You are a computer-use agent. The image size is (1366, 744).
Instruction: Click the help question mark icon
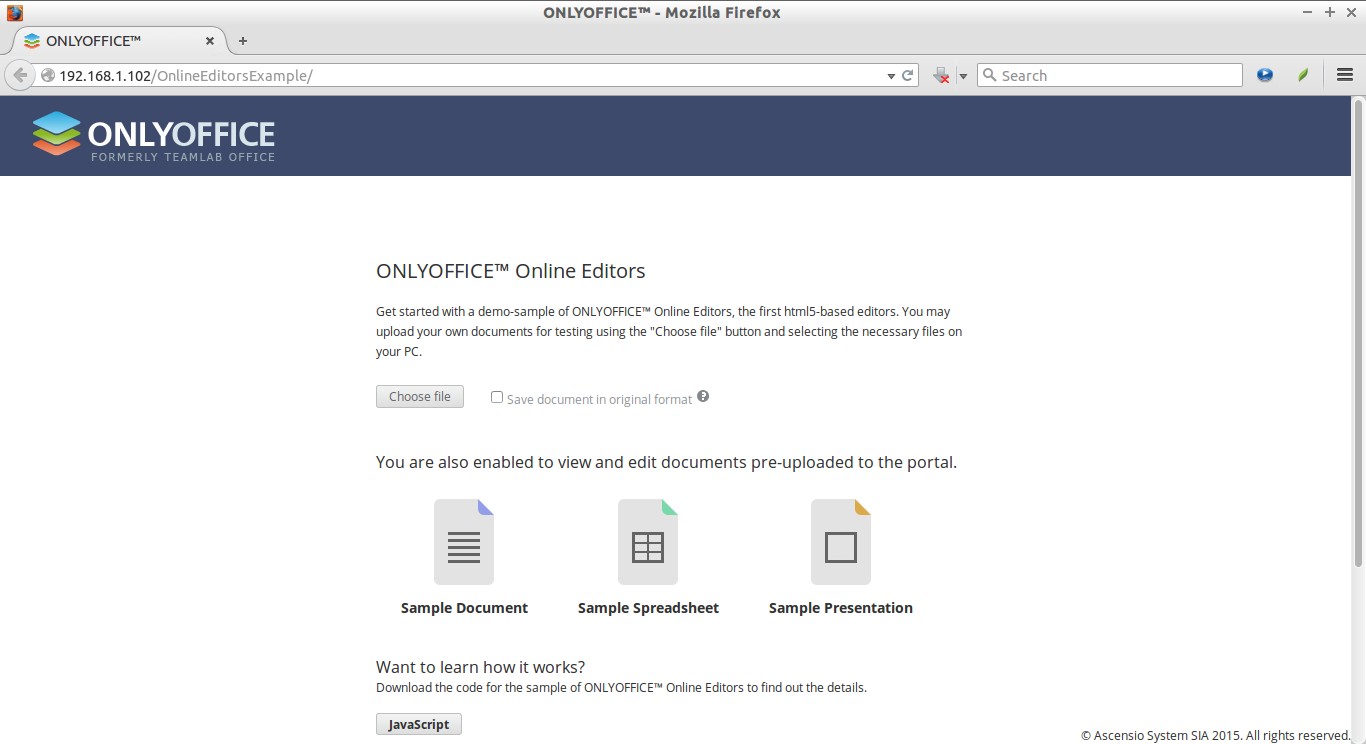703,396
